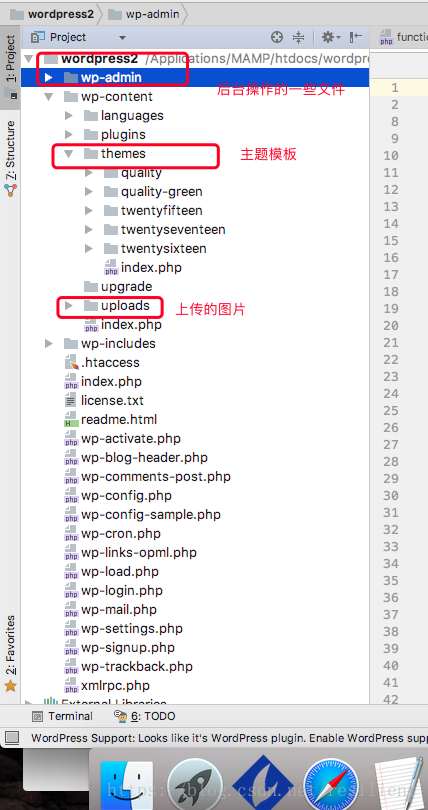The width and height of the screenshot is (428, 810).
Task: Select wp-trackback.php file
Action: point(129,667)
